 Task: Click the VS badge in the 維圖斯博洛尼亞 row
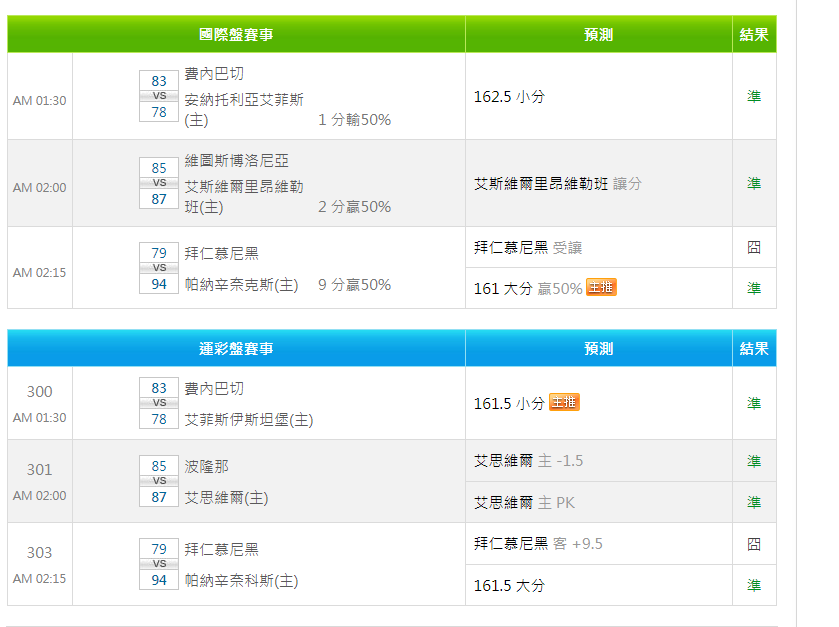click(159, 183)
